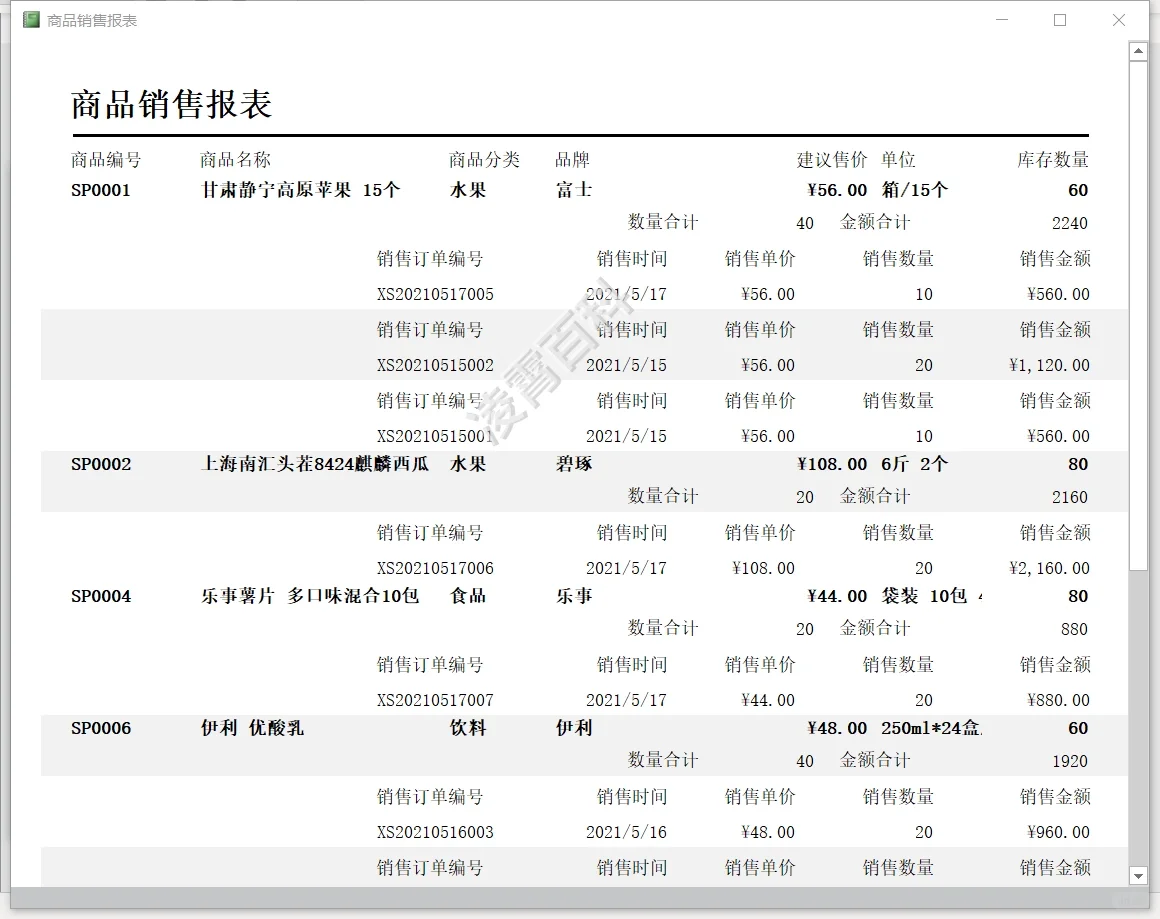Click the sales amount ¥1,120.00
The width and height of the screenshot is (1160, 919).
click(1047, 365)
